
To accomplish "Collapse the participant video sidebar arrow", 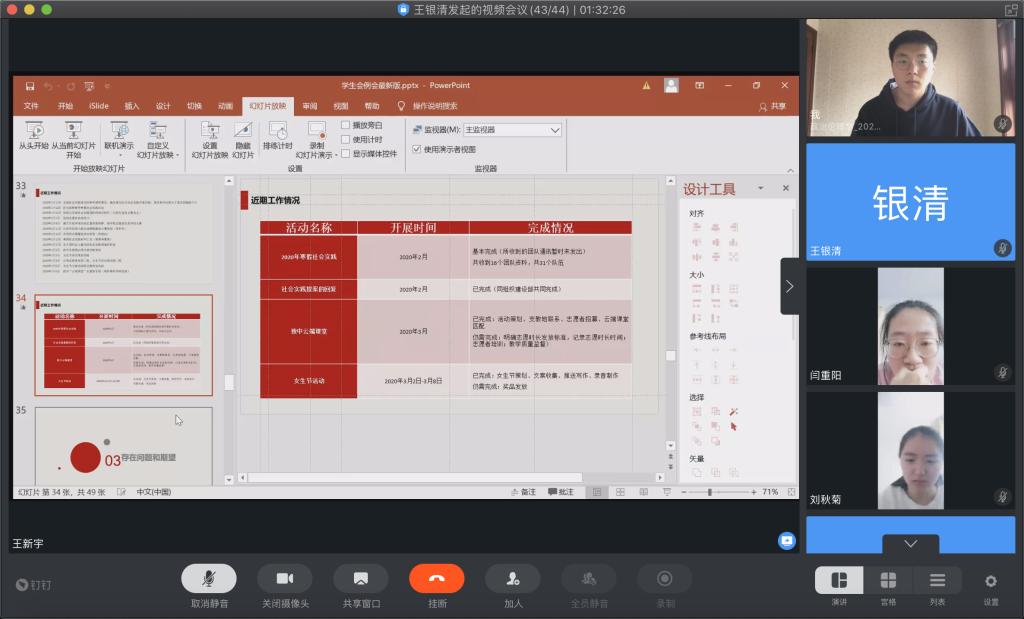I will coord(789,286).
